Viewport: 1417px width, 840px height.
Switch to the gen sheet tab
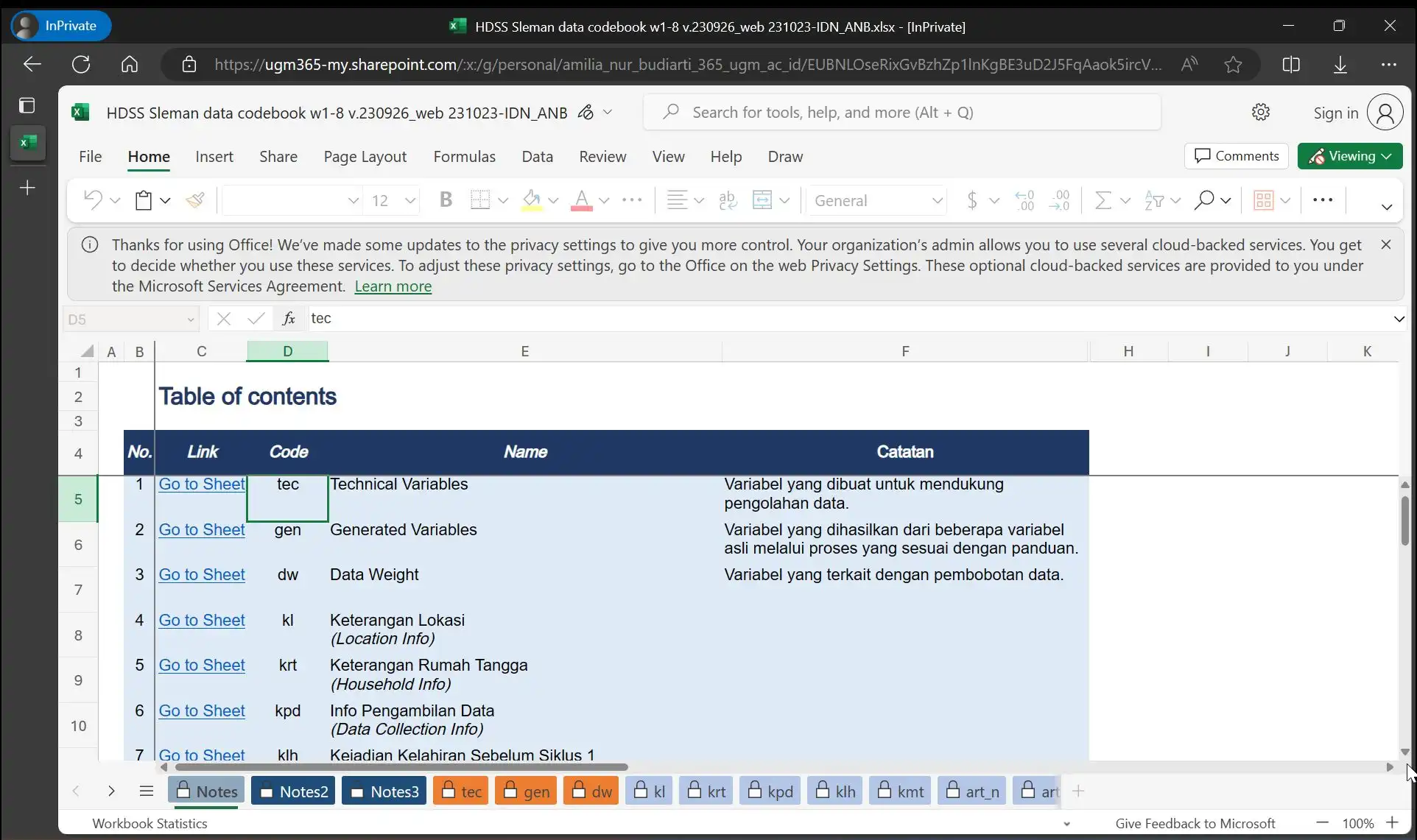tap(527, 791)
